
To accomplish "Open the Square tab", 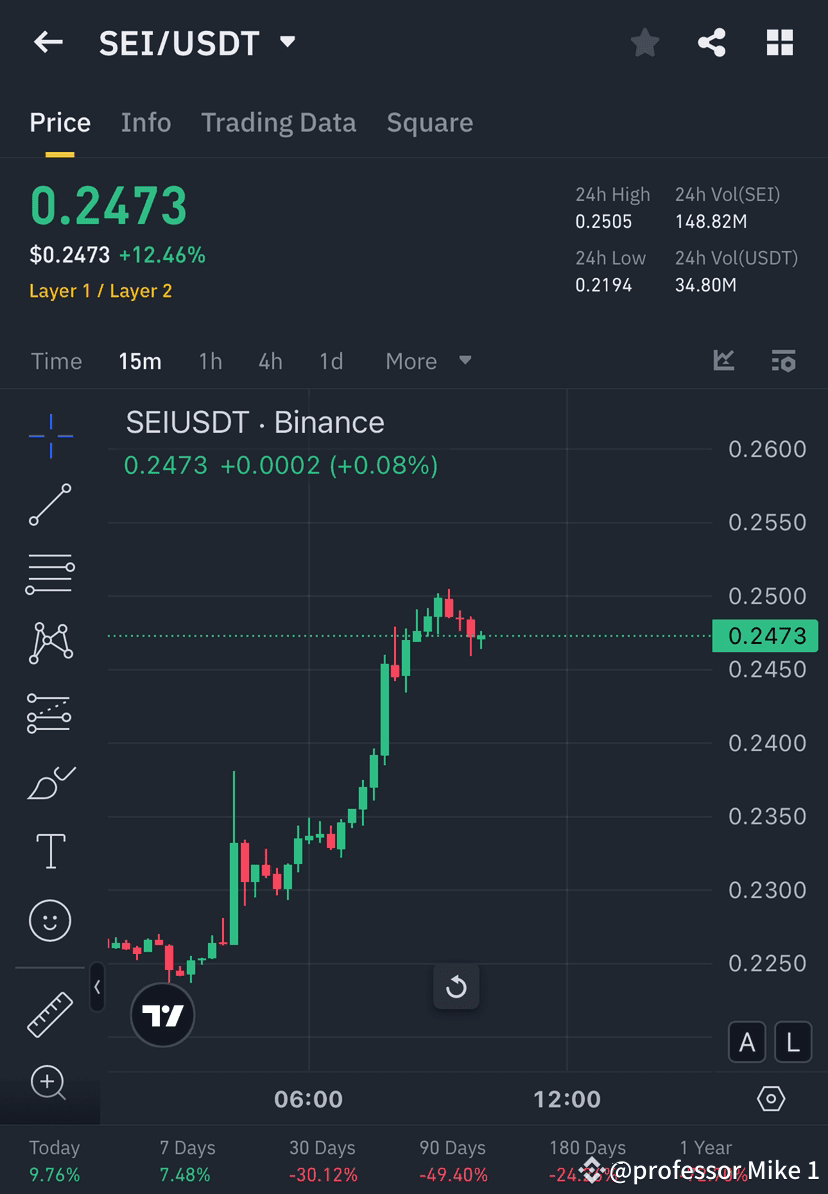I will (x=429, y=122).
